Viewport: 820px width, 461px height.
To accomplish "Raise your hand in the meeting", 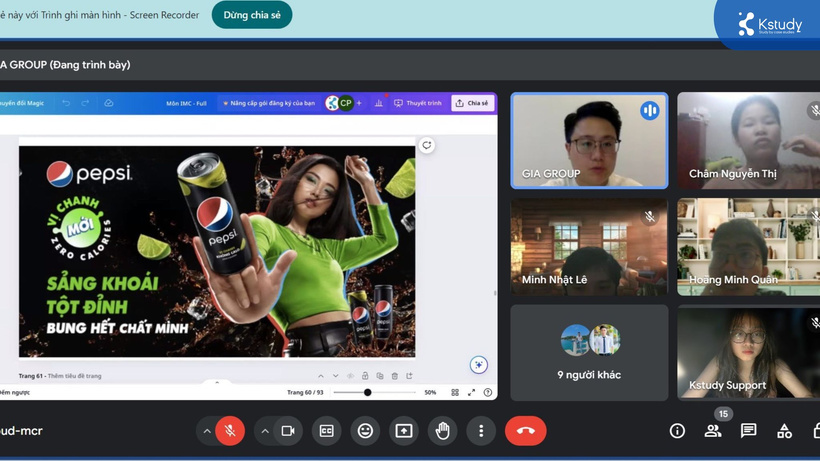I will click(442, 431).
